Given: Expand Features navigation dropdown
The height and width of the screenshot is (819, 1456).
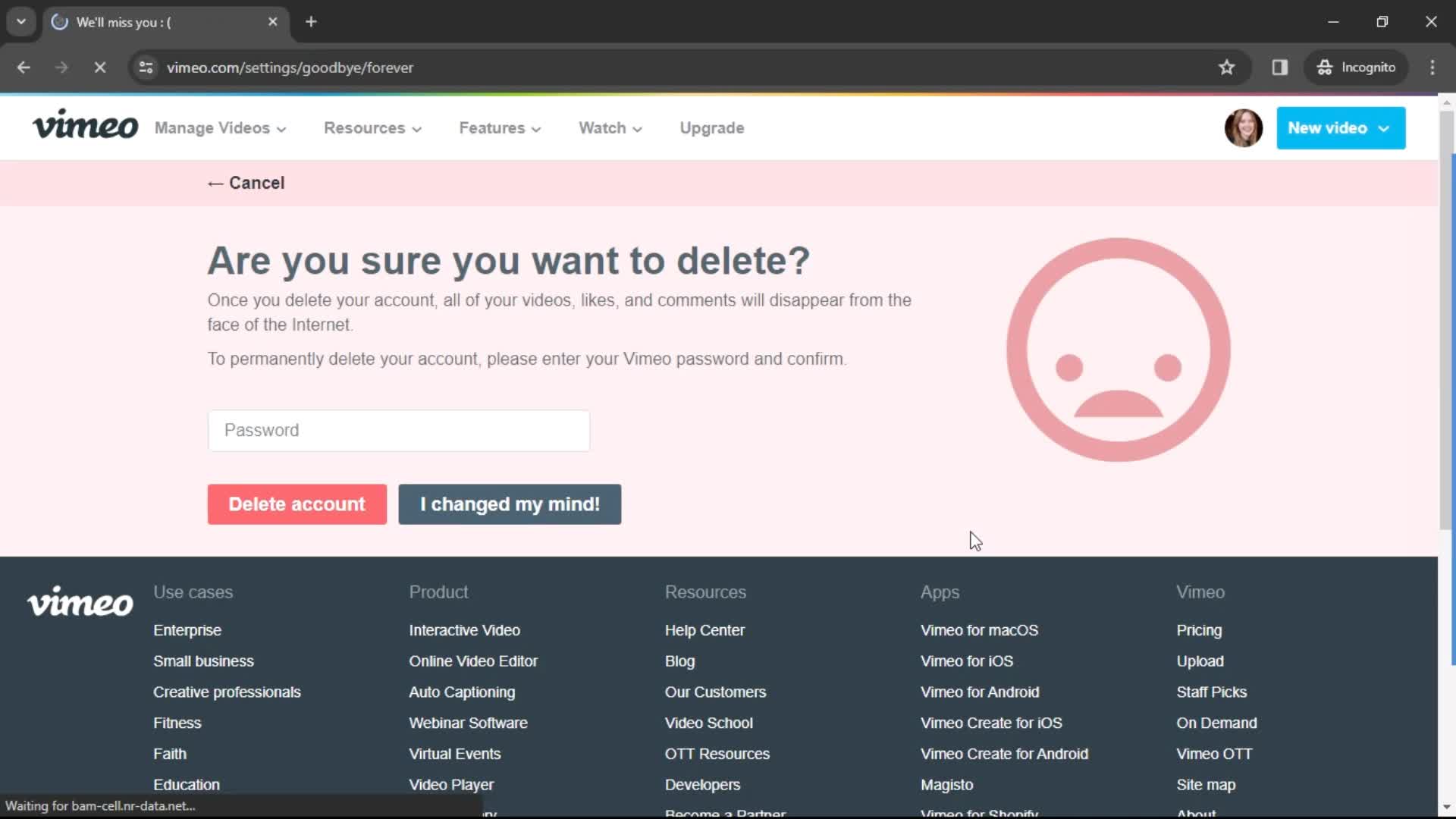Looking at the screenshot, I should [x=500, y=128].
